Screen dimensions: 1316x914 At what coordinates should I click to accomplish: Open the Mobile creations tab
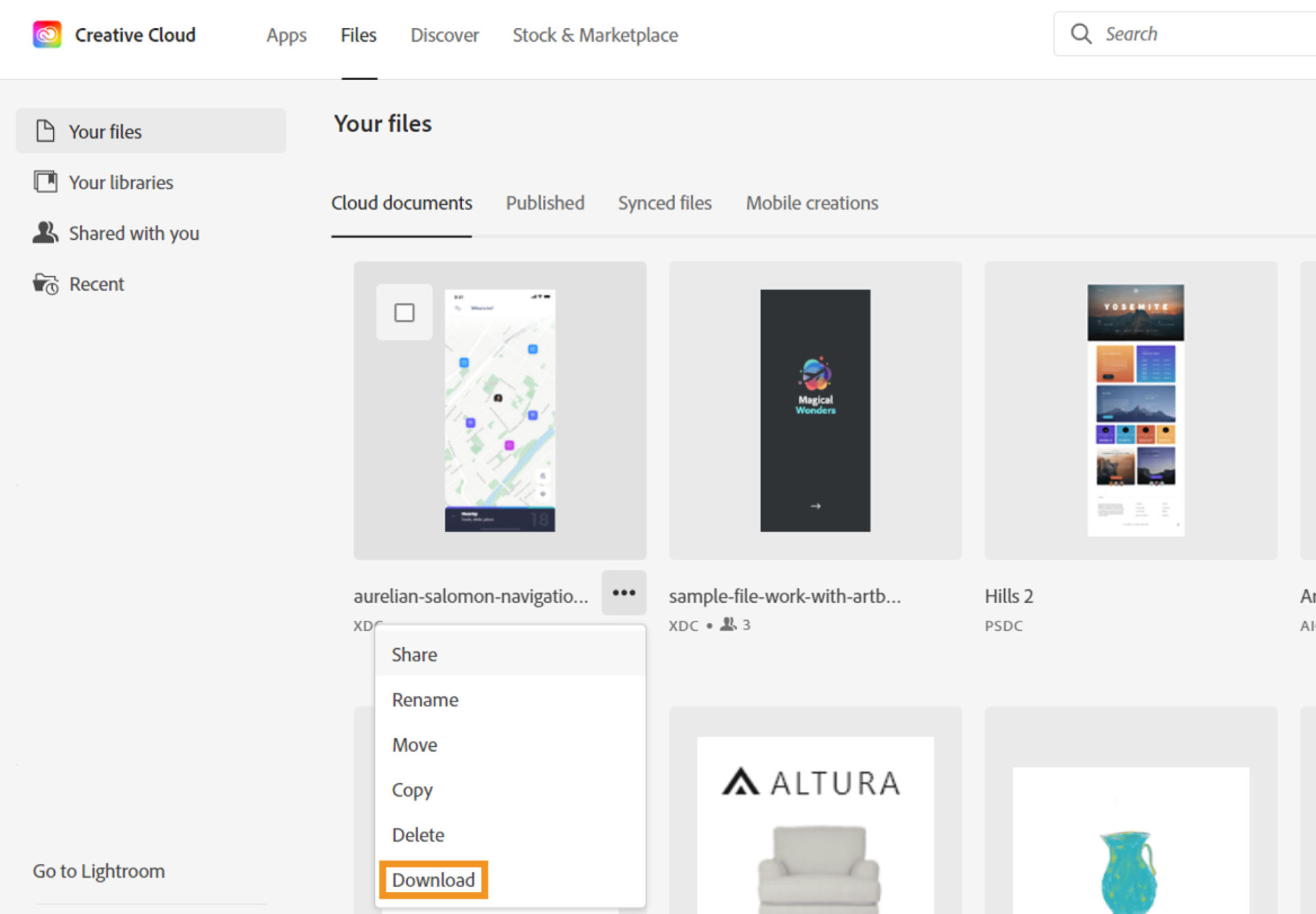812,203
